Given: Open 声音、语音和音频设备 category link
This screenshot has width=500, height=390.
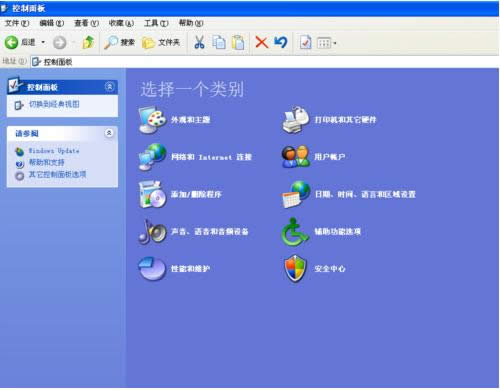Looking at the screenshot, I should [x=210, y=232].
